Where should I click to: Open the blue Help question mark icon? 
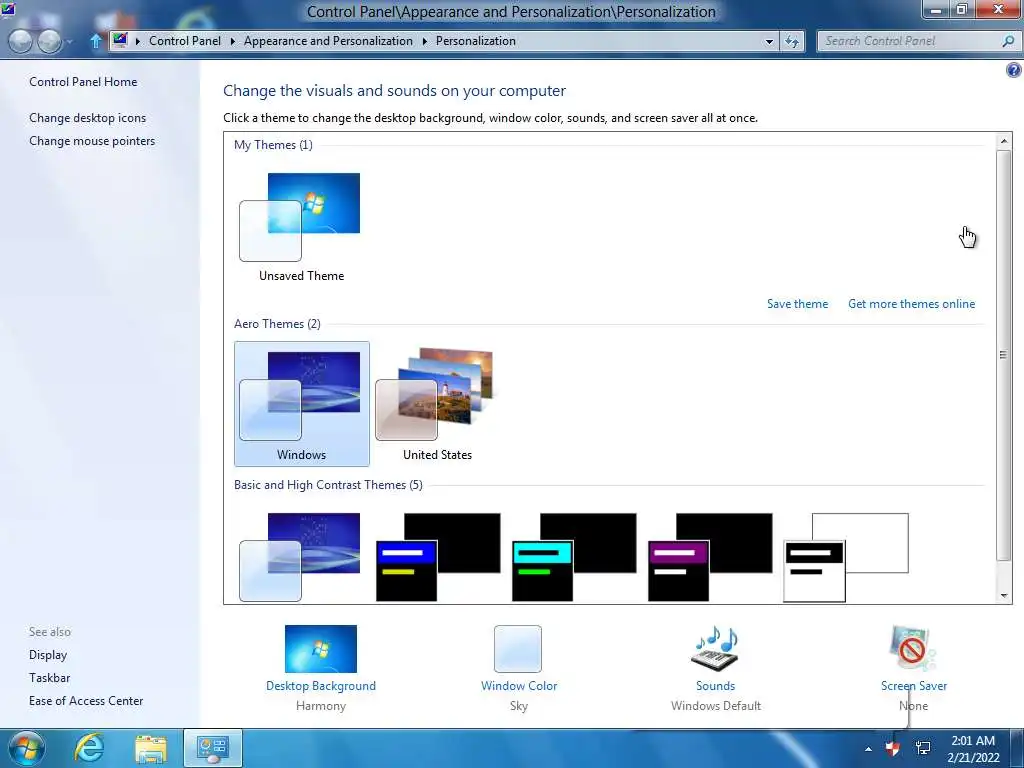pos(1014,70)
